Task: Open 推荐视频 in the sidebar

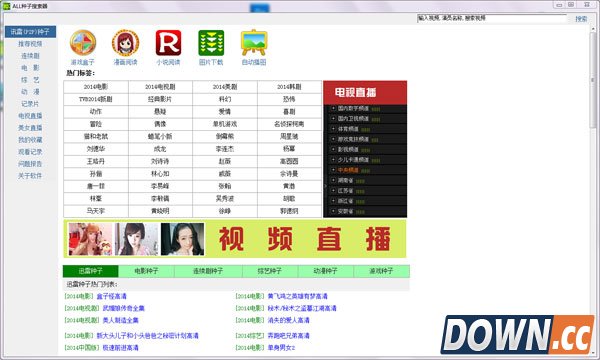Action: pyautogui.click(x=30, y=44)
